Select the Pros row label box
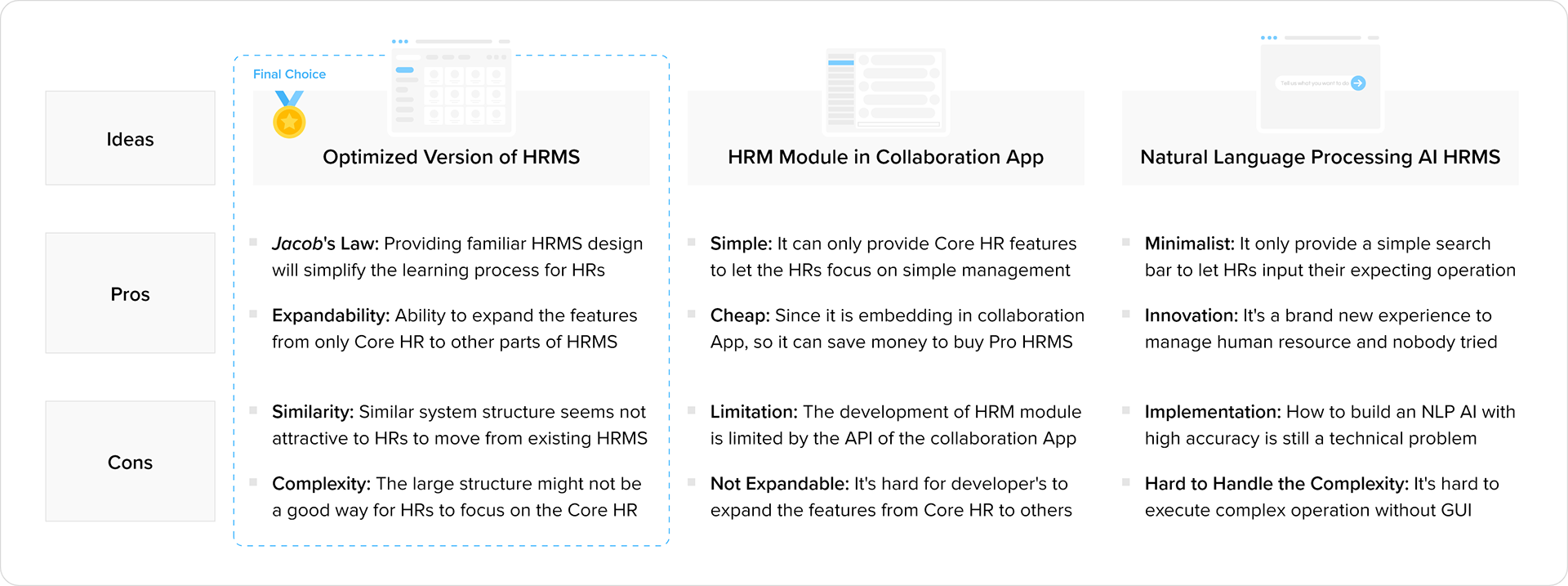 (x=131, y=293)
